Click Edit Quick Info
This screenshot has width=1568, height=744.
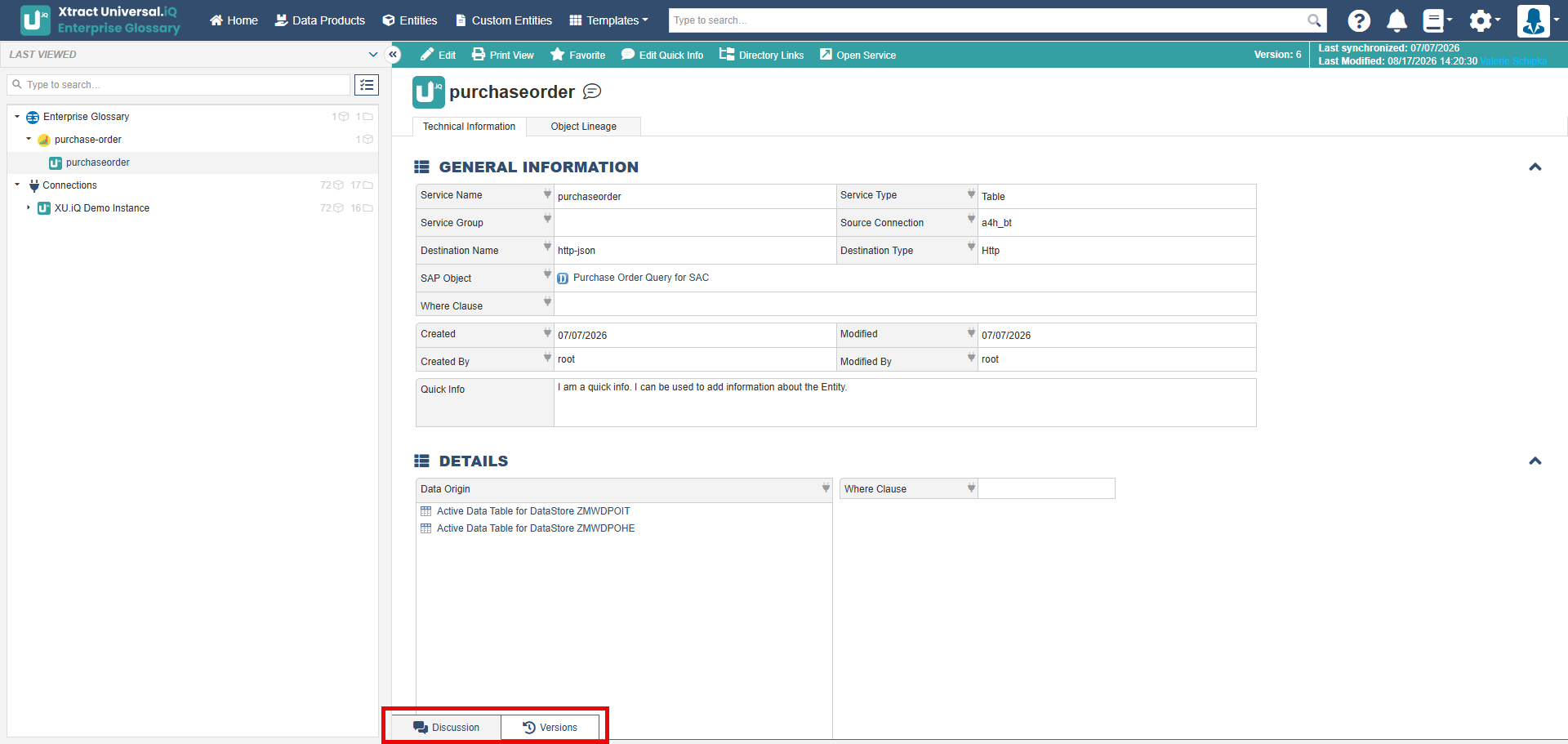[x=662, y=55]
